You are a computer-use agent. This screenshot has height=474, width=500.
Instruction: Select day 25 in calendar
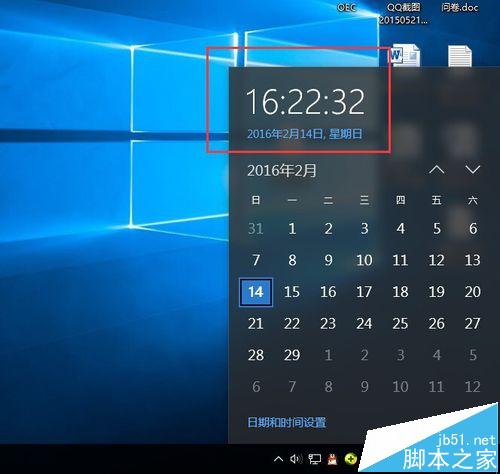(x=401, y=324)
